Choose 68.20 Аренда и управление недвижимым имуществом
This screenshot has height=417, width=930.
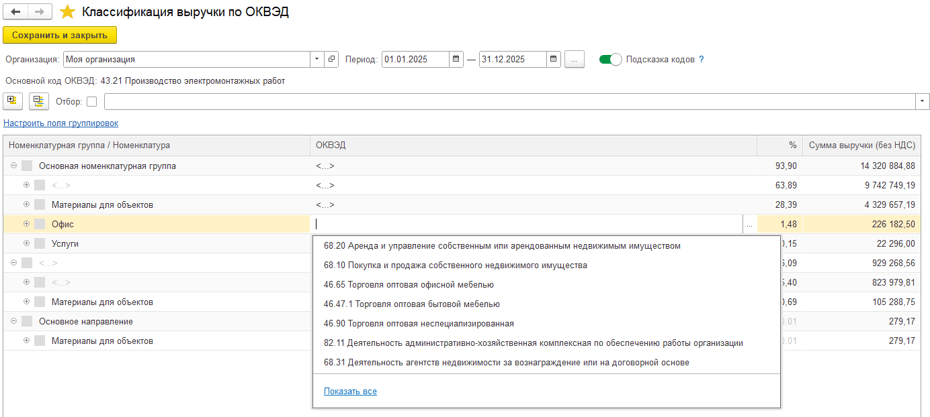pyautogui.click(x=502, y=246)
